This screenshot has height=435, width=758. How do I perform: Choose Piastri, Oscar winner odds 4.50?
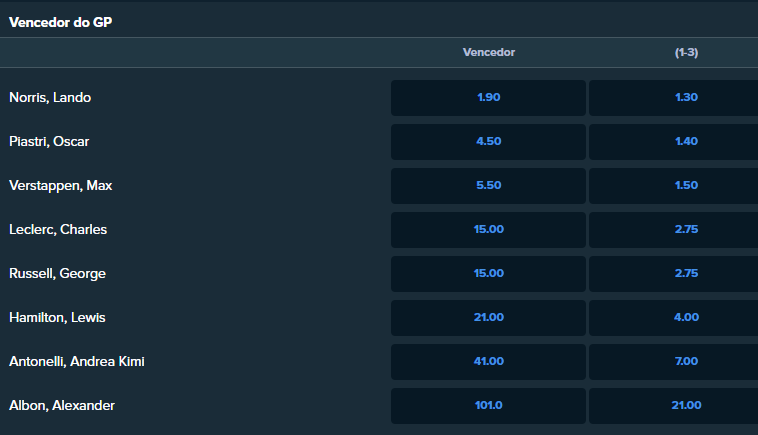pos(488,142)
